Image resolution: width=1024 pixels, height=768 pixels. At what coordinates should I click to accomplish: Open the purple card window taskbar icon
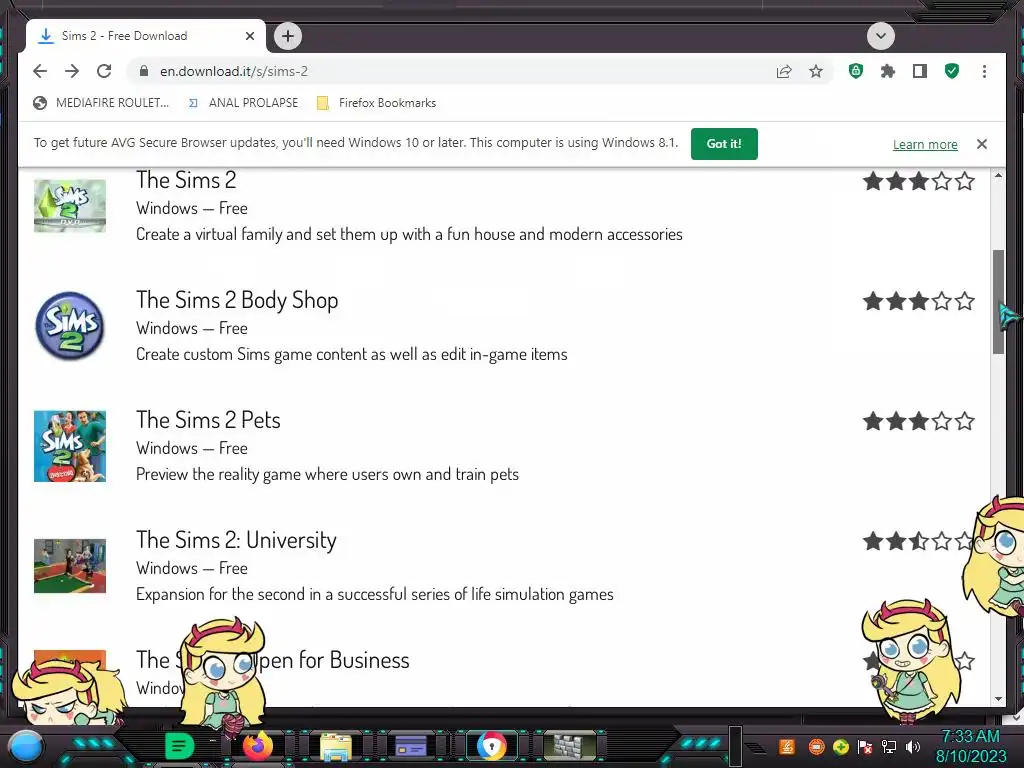(x=411, y=745)
